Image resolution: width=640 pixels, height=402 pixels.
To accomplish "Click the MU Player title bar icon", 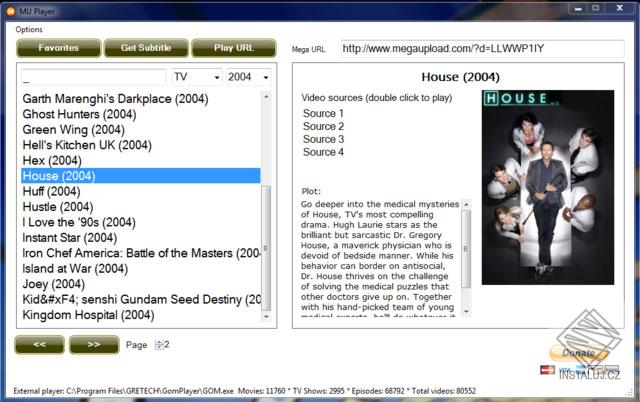I will 11,11.
